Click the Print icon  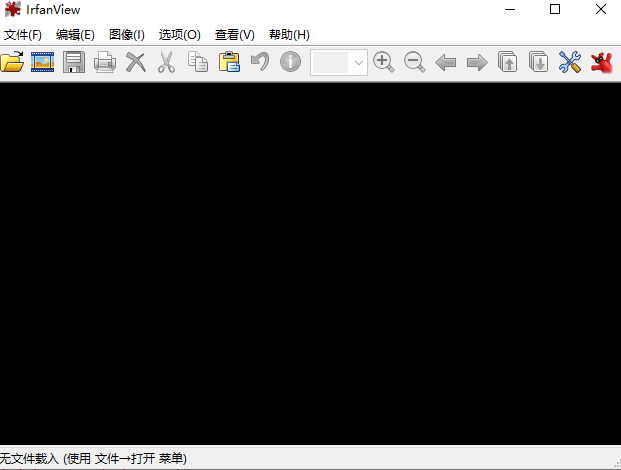[x=105, y=62]
